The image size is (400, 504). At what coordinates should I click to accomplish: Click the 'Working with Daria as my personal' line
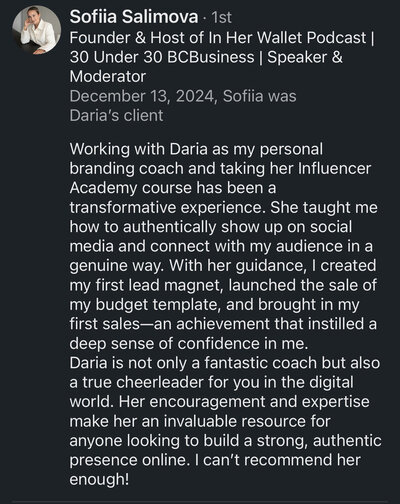tap(196, 149)
